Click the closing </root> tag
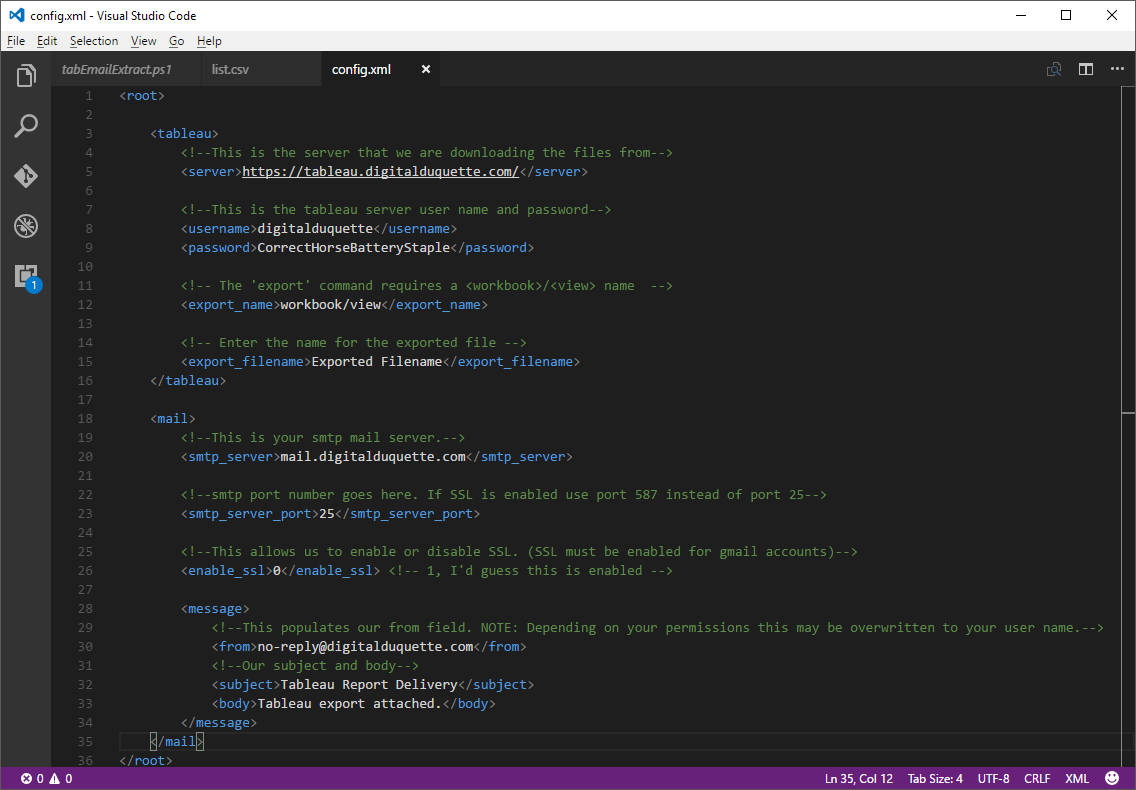 click(x=146, y=760)
